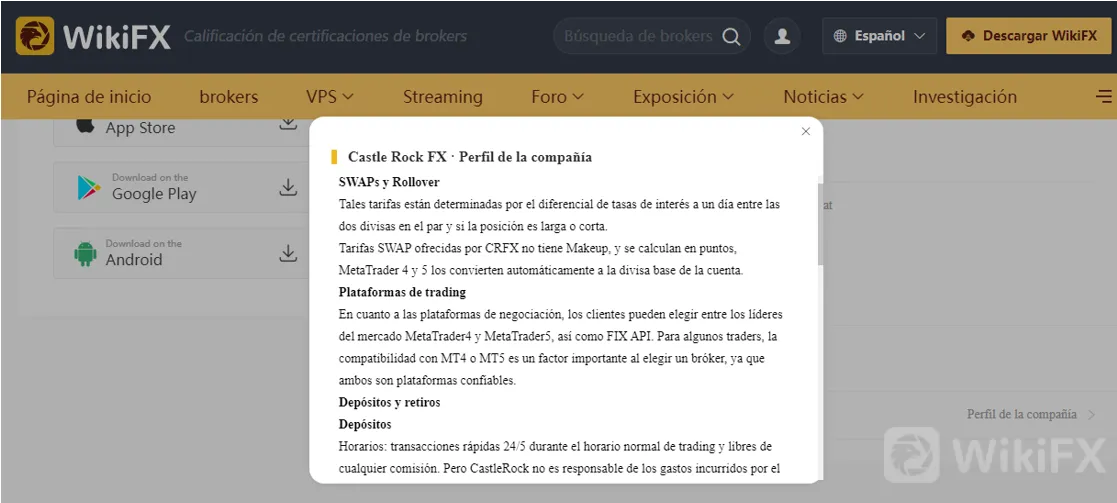Expand the Noticias menu
Screen dimensions: 1117x503
click(824, 97)
